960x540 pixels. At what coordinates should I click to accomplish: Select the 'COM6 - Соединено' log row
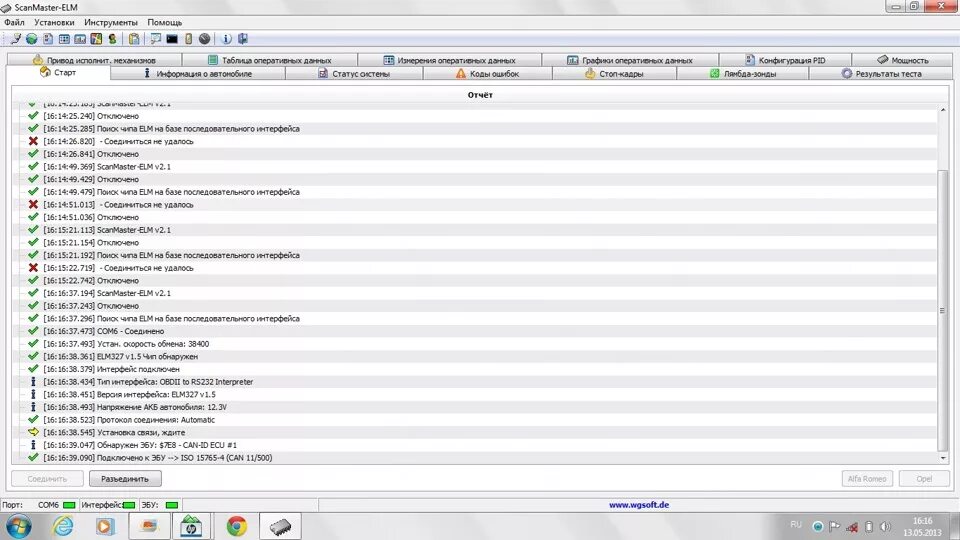tap(474, 331)
